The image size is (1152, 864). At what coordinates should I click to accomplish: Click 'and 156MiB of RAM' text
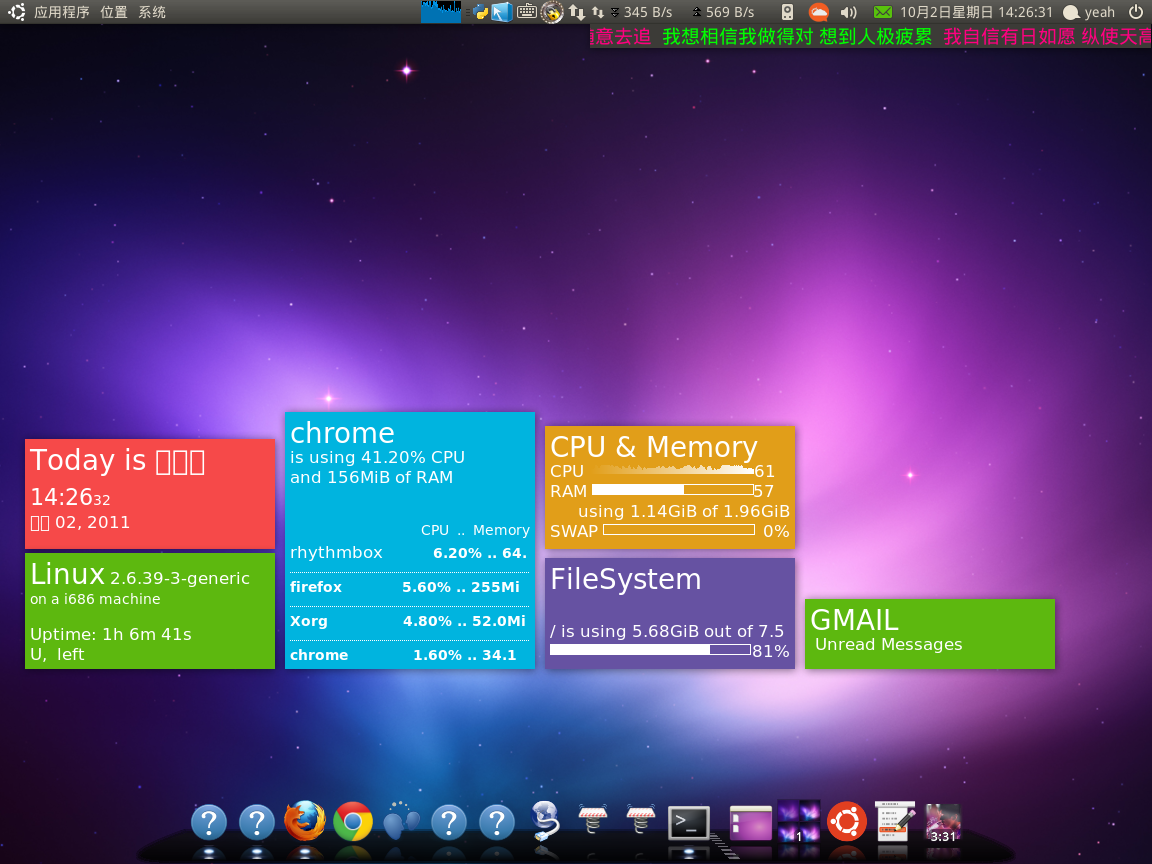pos(371,478)
